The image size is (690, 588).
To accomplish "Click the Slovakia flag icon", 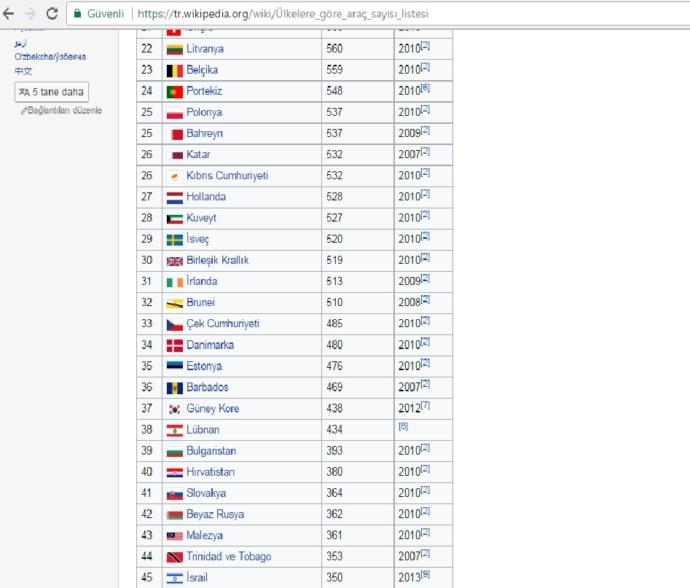I will pyautogui.click(x=175, y=495).
